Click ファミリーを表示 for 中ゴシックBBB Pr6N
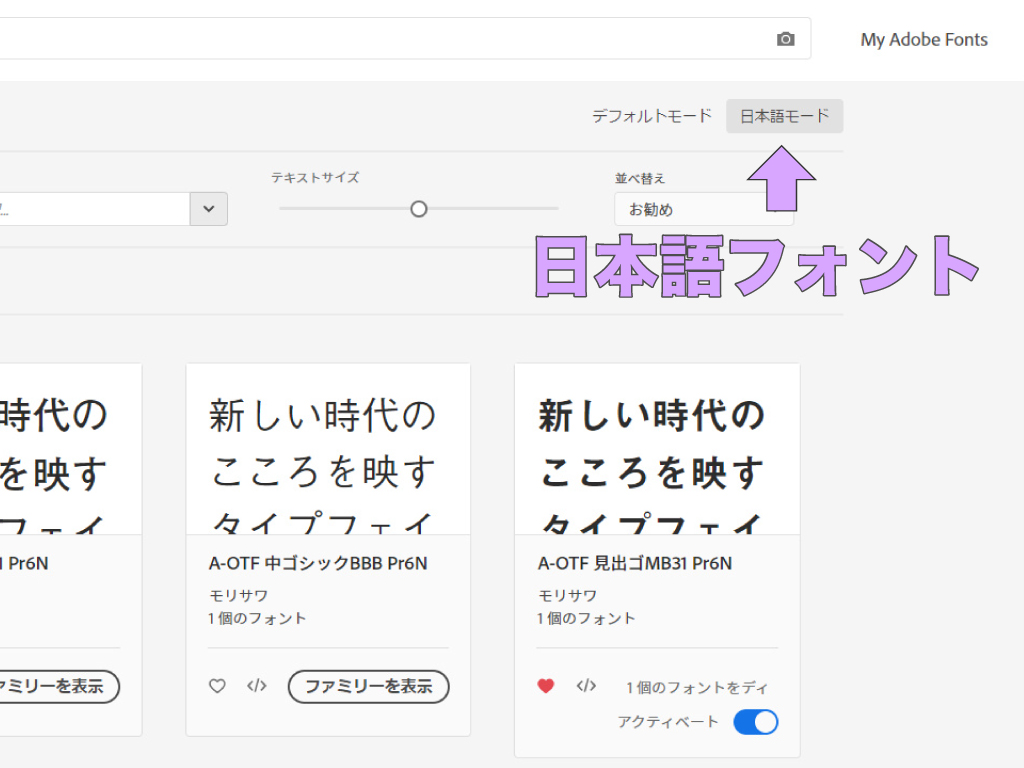 [368, 687]
